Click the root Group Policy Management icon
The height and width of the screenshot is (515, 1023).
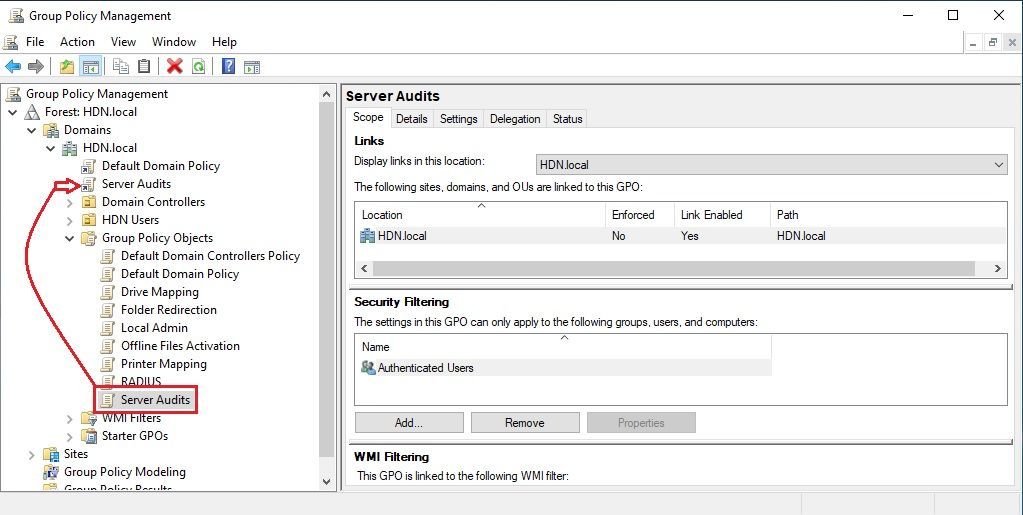[x=13, y=94]
